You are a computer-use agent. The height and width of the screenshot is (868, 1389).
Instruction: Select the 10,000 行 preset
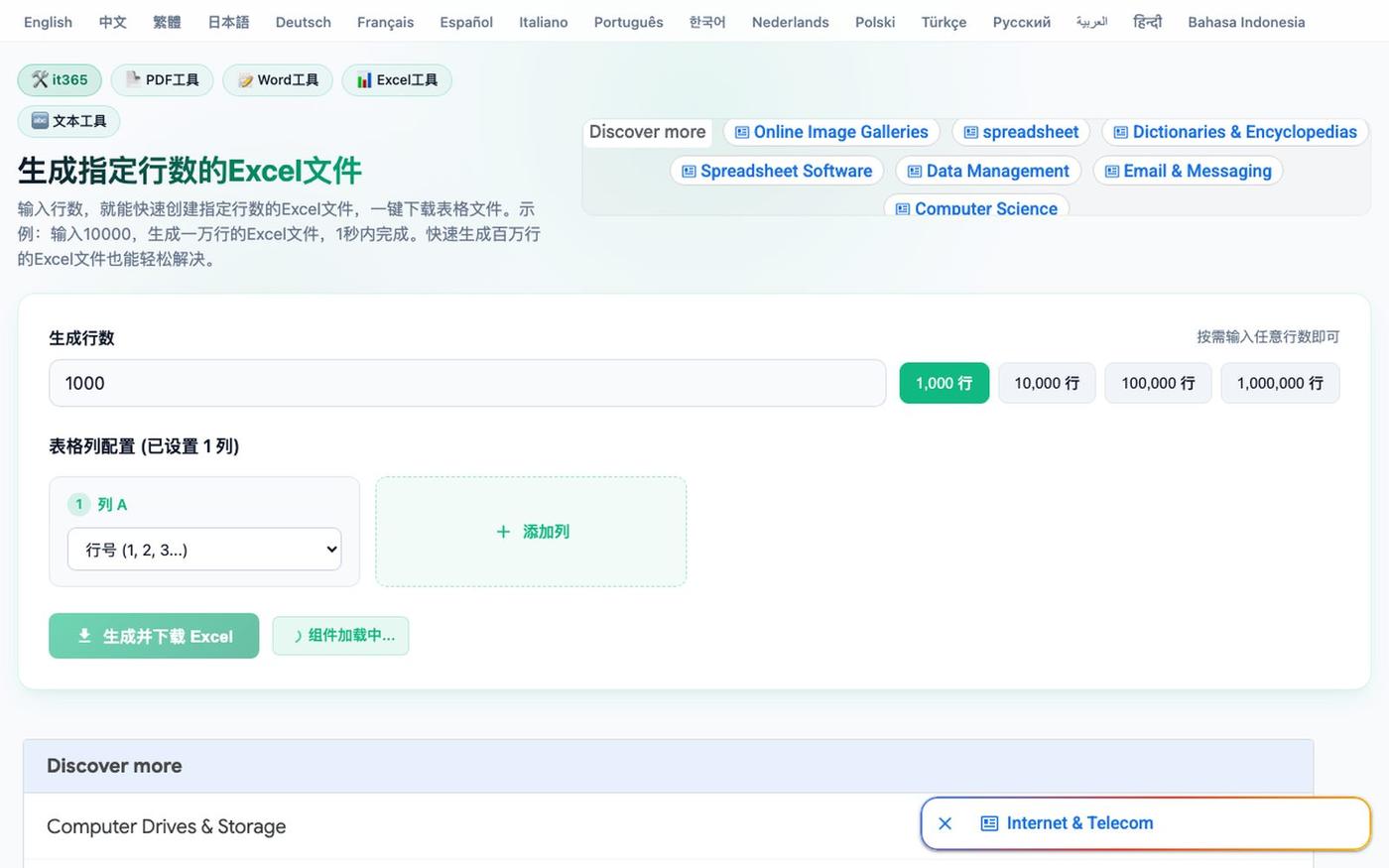click(x=1047, y=383)
